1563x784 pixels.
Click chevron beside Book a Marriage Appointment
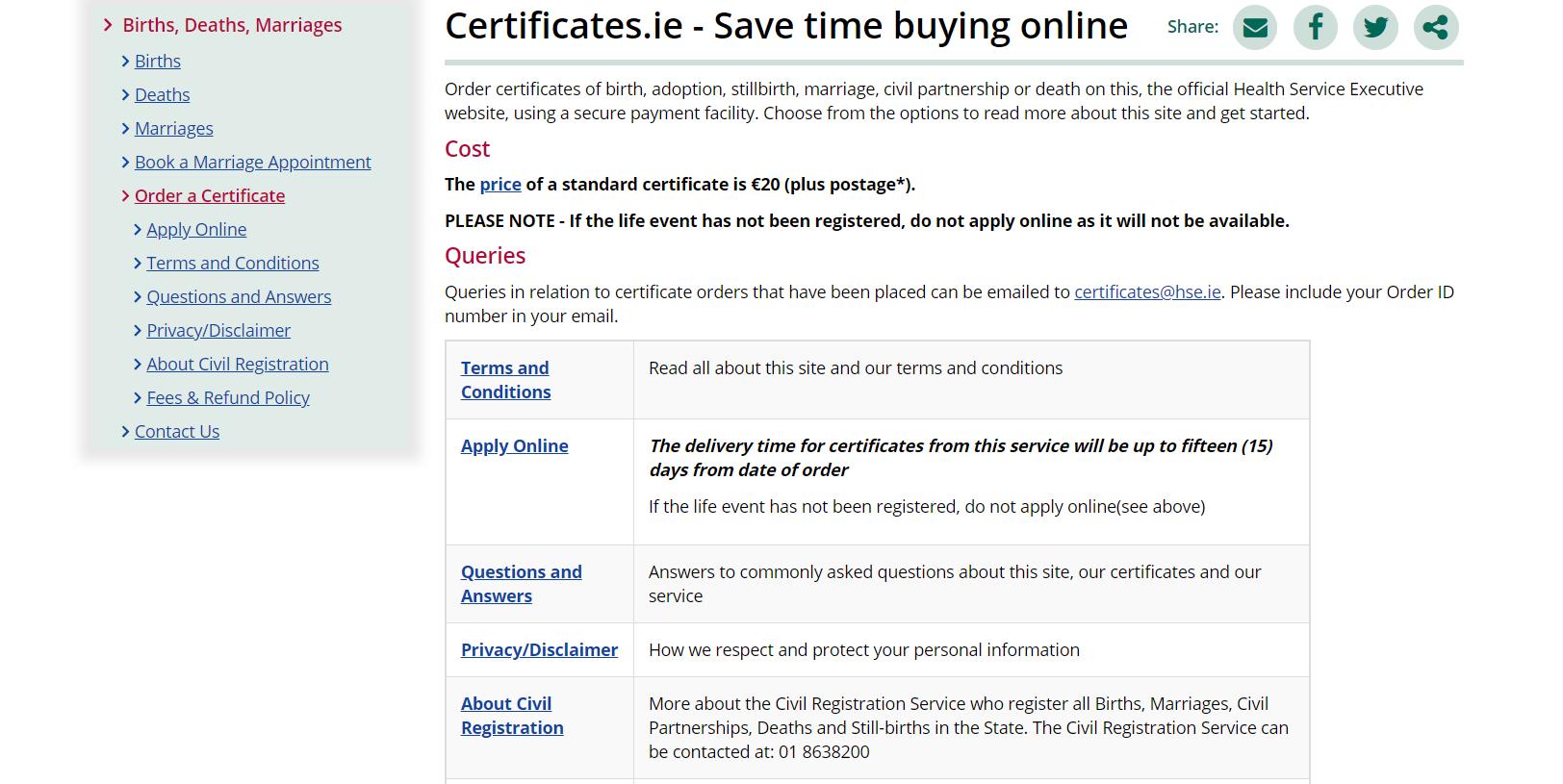click(x=125, y=163)
